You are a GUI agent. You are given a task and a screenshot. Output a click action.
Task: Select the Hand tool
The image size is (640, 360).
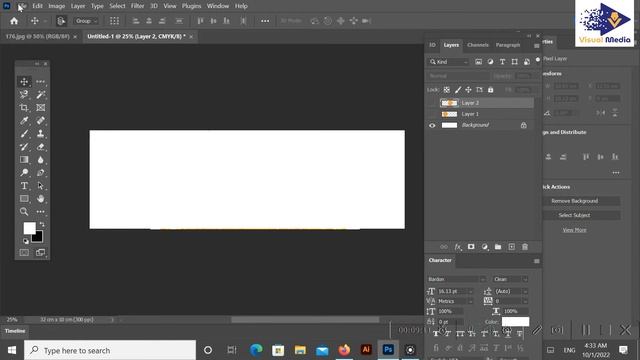pyautogui.click(x=40, y=199)
